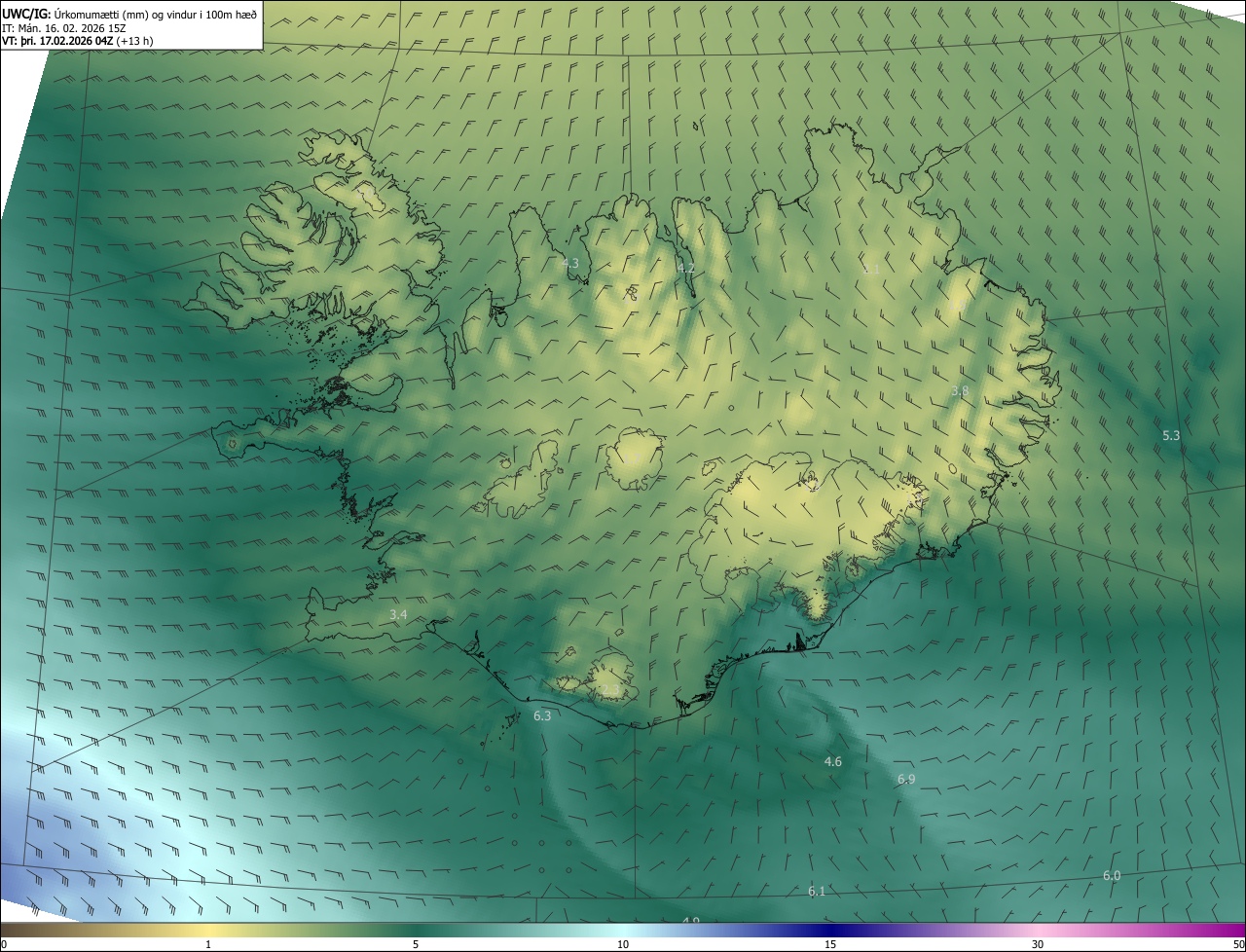Click the 0 tick on the color scale
Viewport: 1246px width, 952px height.
click(x=4, y=944)
